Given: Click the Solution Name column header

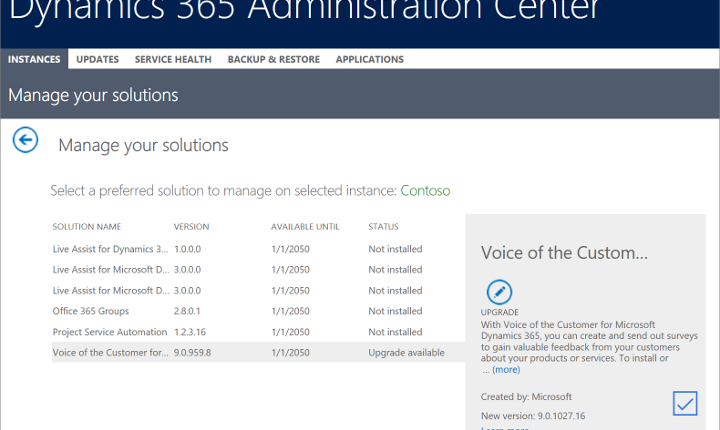Looking at the screenshot, I should (87, 227).
